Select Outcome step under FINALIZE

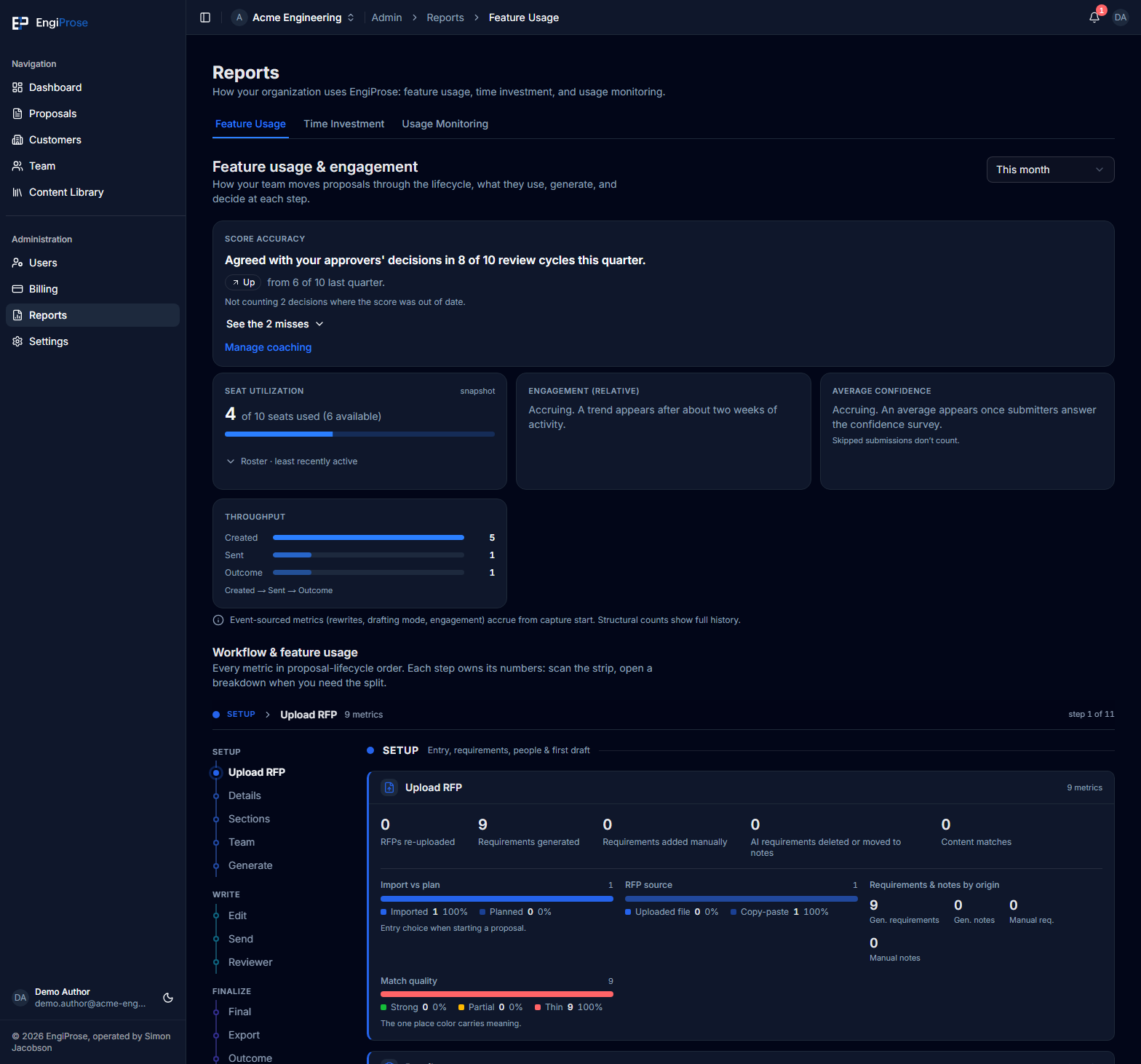tap(250, 1058)
